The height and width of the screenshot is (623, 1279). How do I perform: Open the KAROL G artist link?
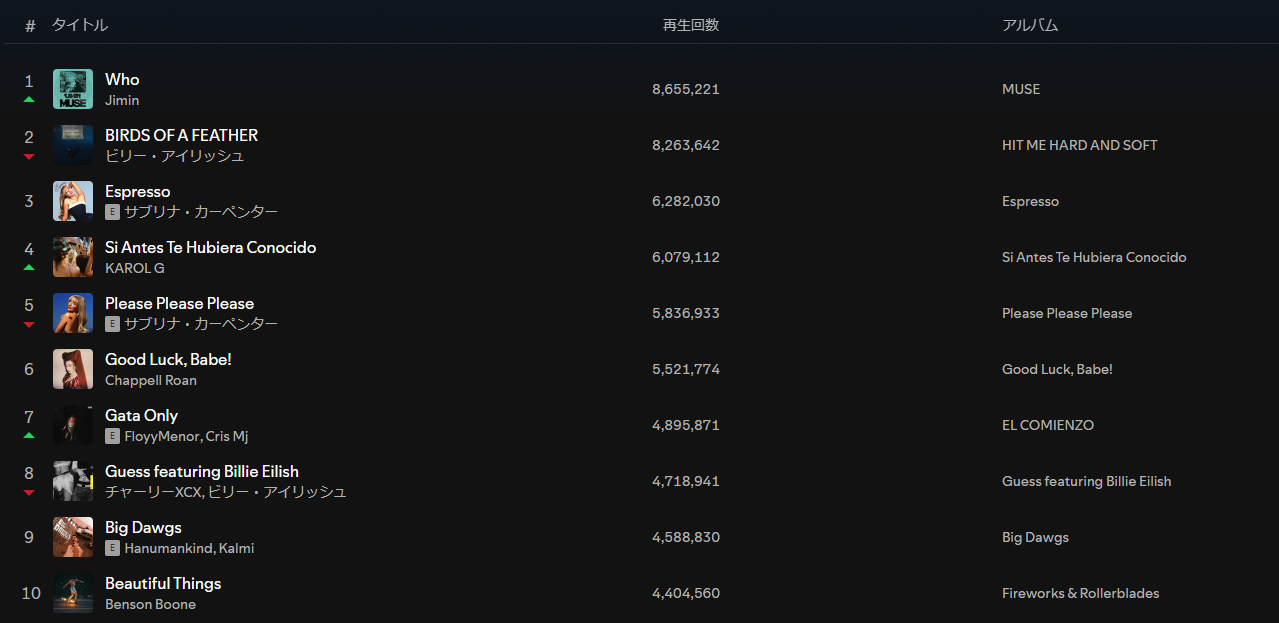tap(135, 268)
